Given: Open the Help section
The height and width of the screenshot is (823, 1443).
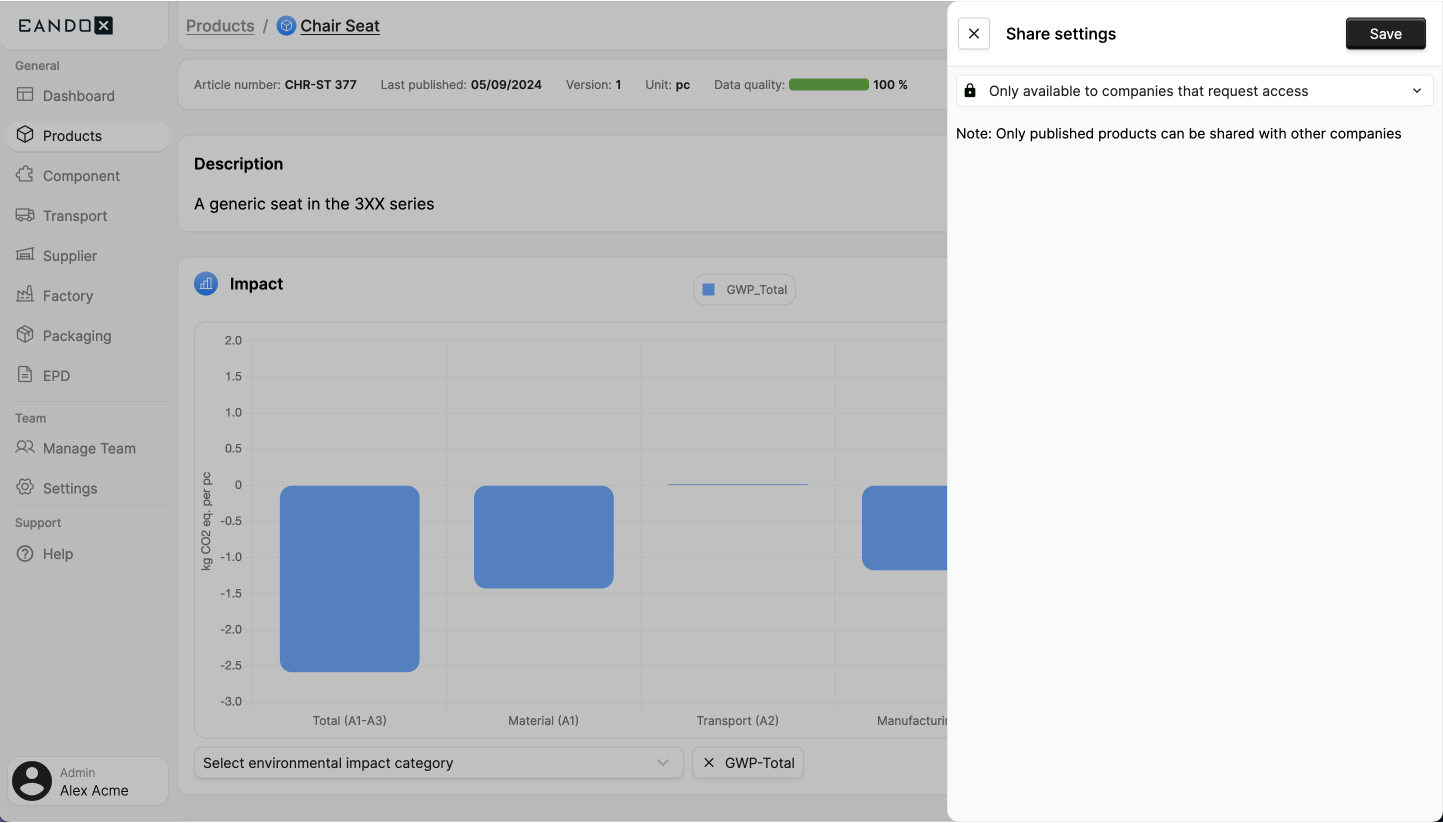Looking at the screenshot, I should click(57, 553).
